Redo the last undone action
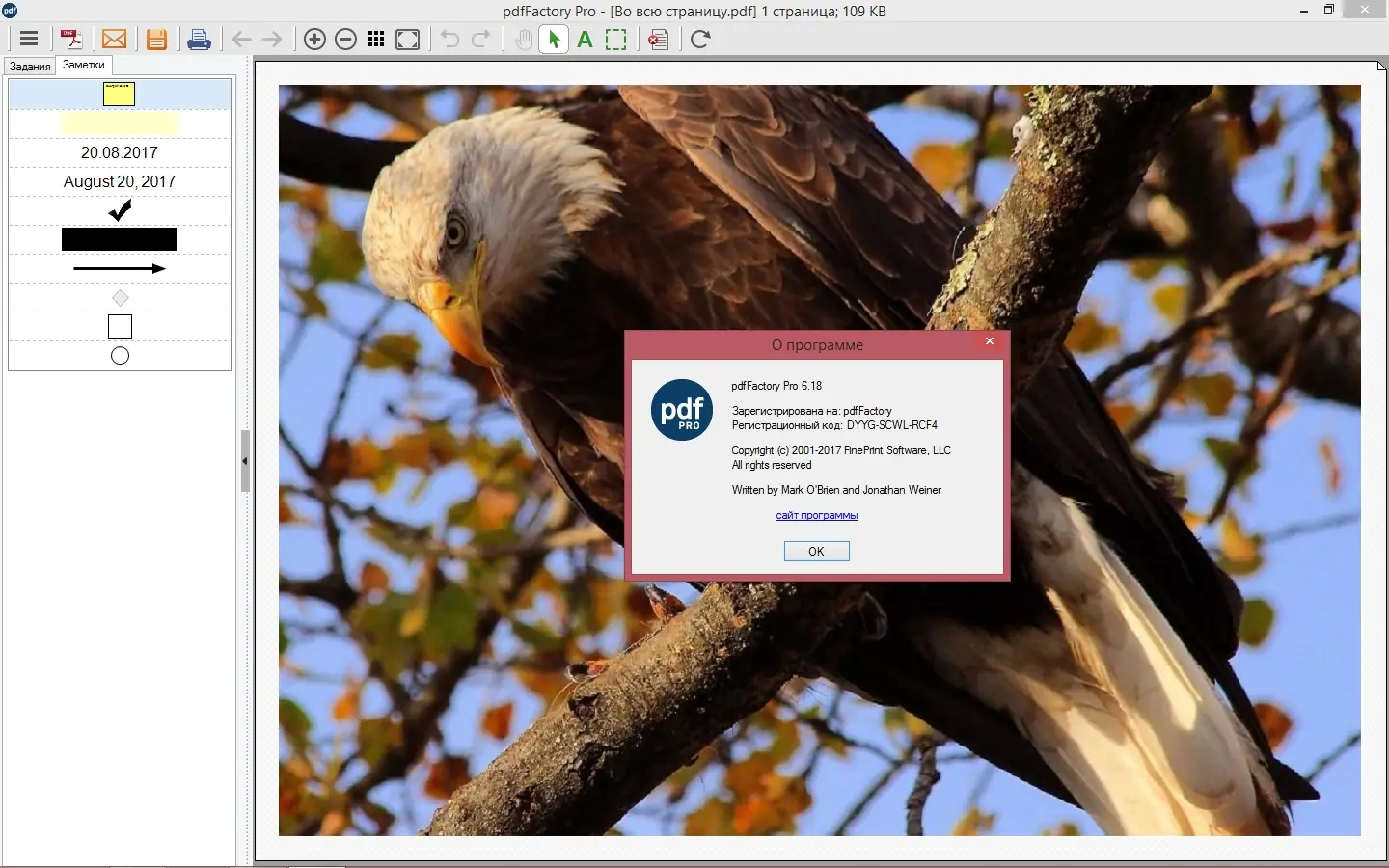This screenshot has height=868, width=1389. coord(480,40)
